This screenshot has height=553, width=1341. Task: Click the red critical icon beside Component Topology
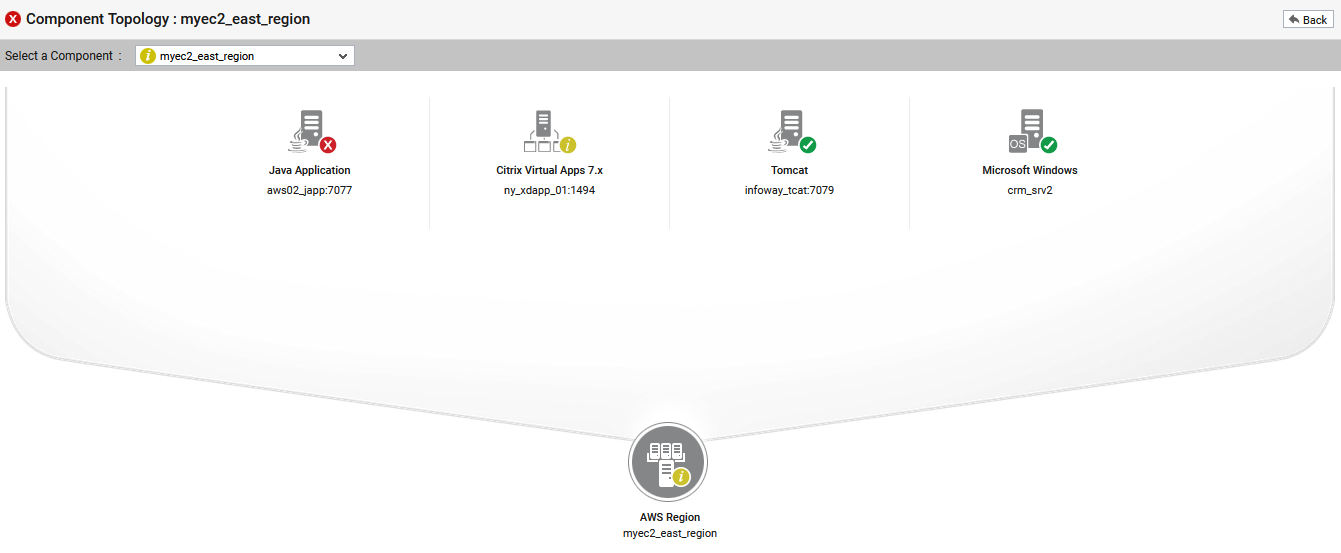click(x=13, y=19)
